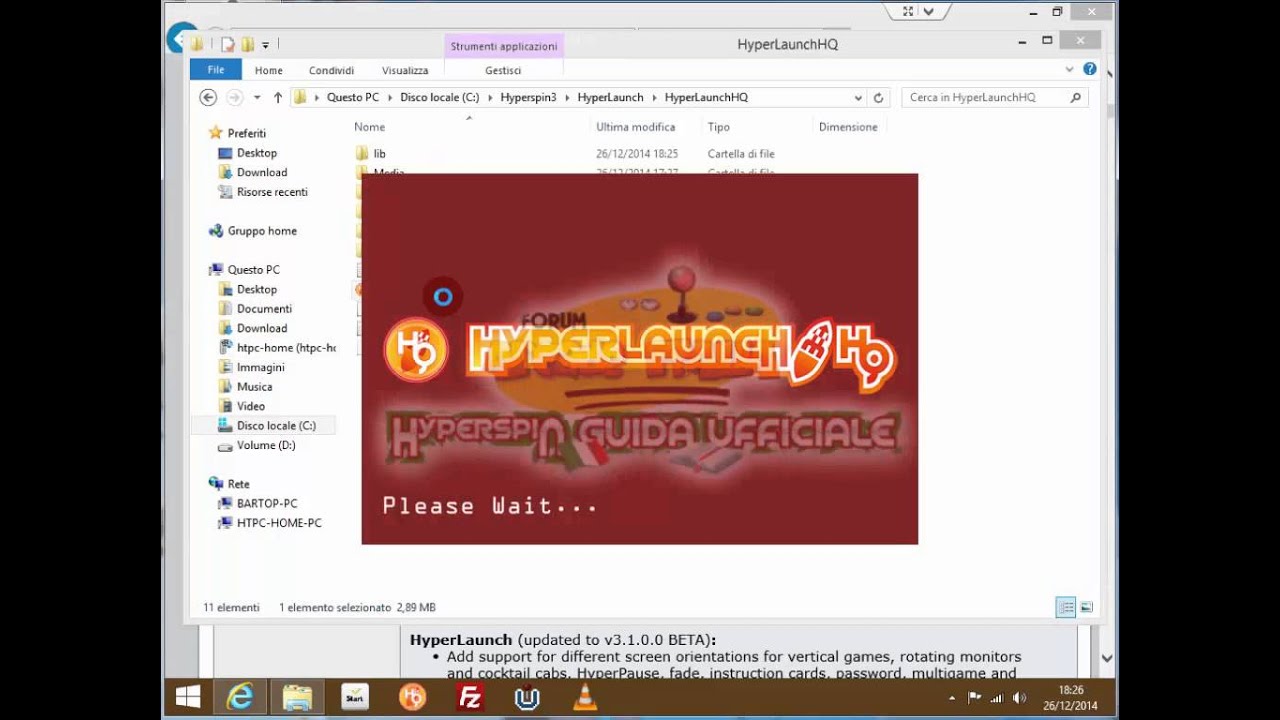Open Video folder in sidebar
This screenshot has width=1280, height=720.
pyautogui.click(x=251, y=406)
